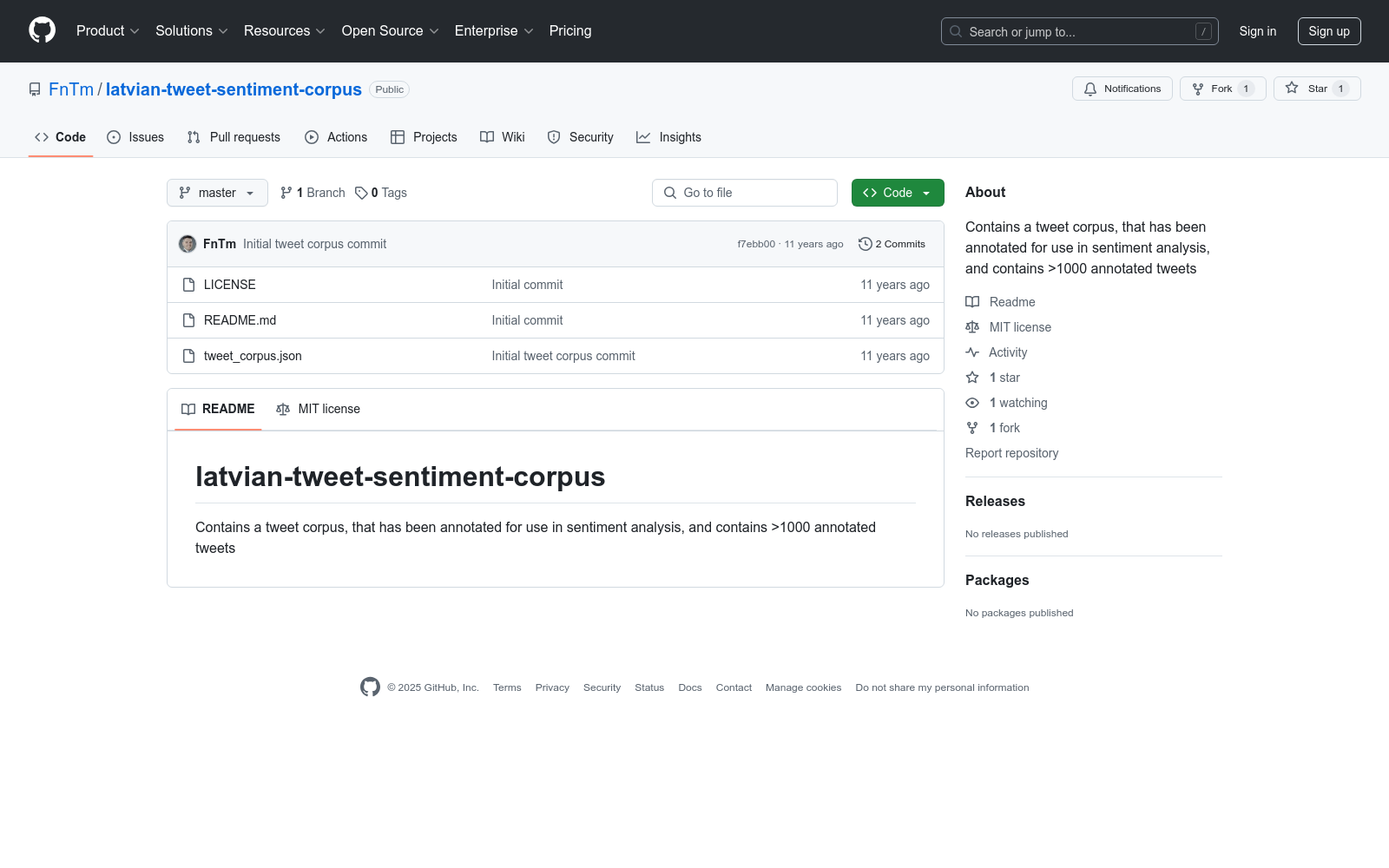View the 0 Tags list

(x=381, y=193)
